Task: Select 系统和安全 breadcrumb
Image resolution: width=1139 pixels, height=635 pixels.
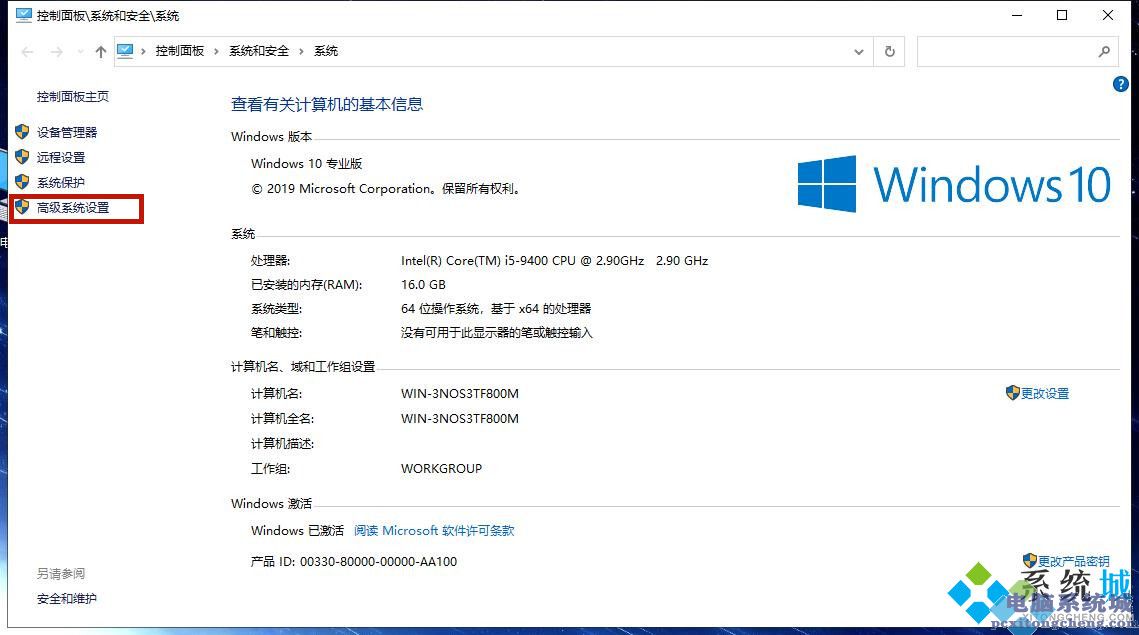Action: pyautogui.click(x=259, y=51)
